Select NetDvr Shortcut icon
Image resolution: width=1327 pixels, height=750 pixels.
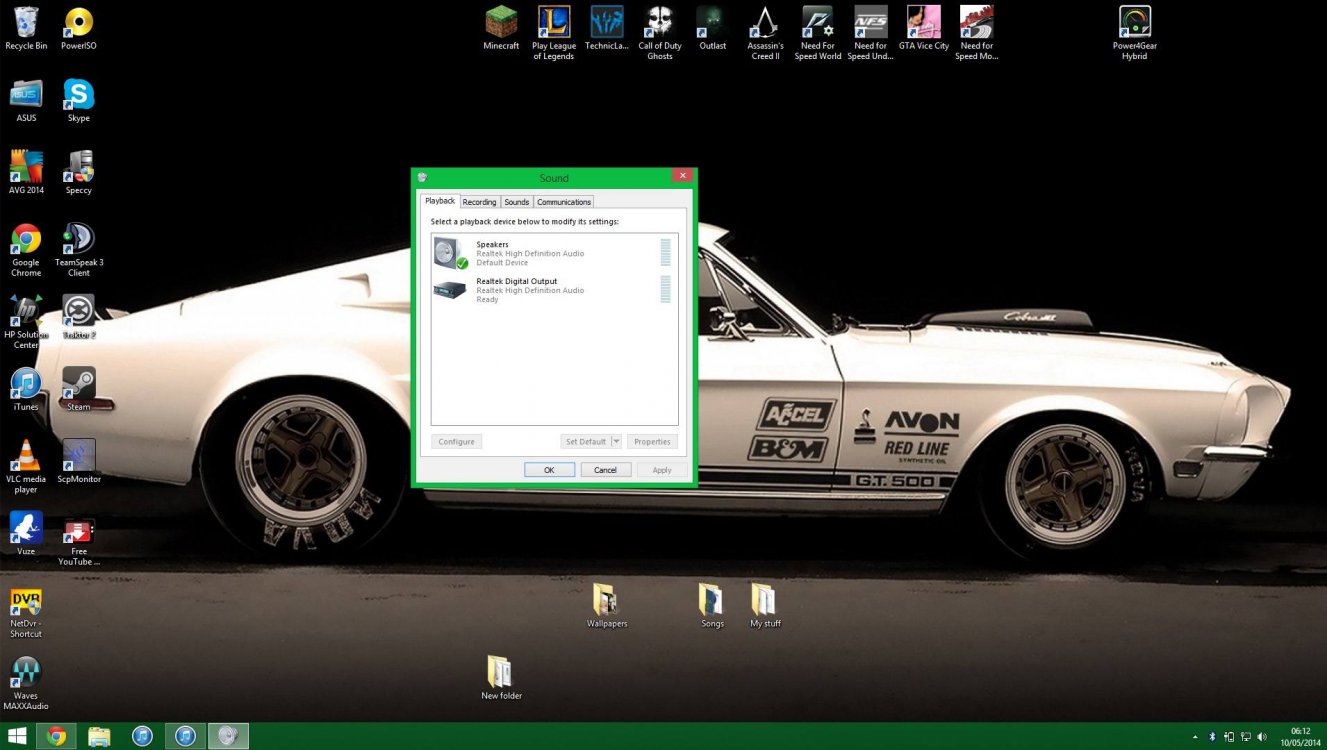pyautogui.click(x=26, y=612)
